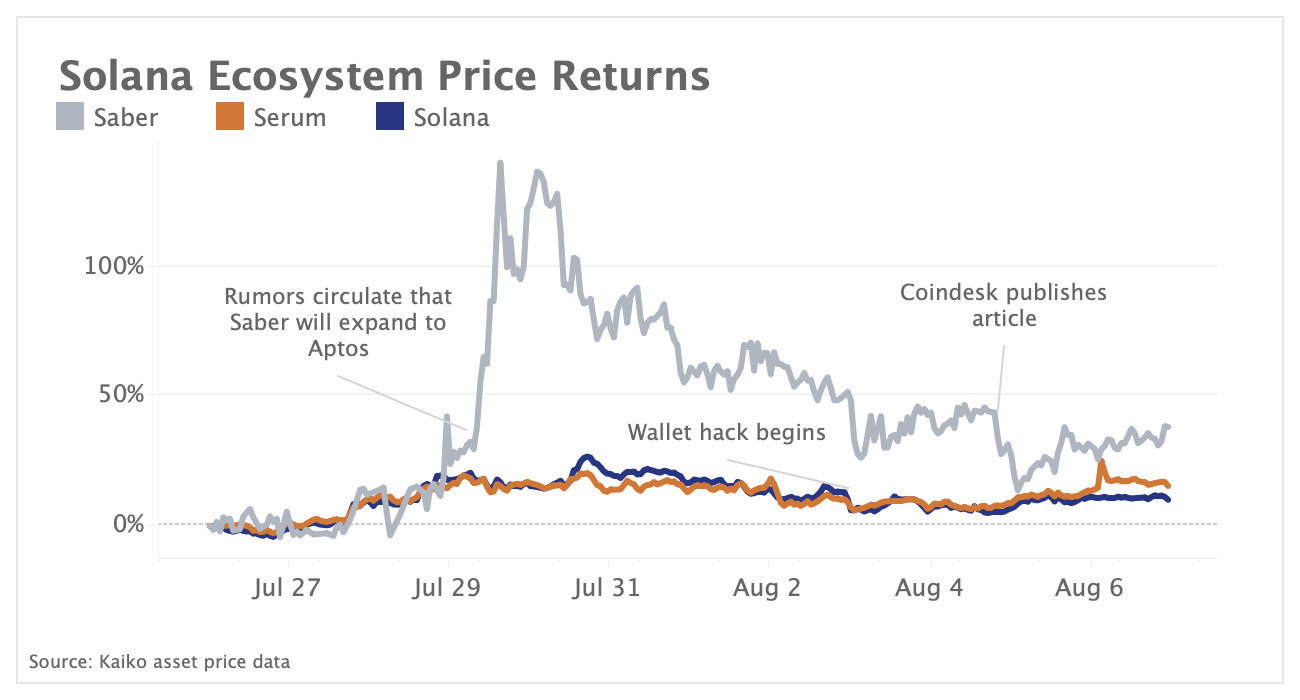
Task: Click the Solana Ecosystem Price Returns title
Action: (384, 76)
